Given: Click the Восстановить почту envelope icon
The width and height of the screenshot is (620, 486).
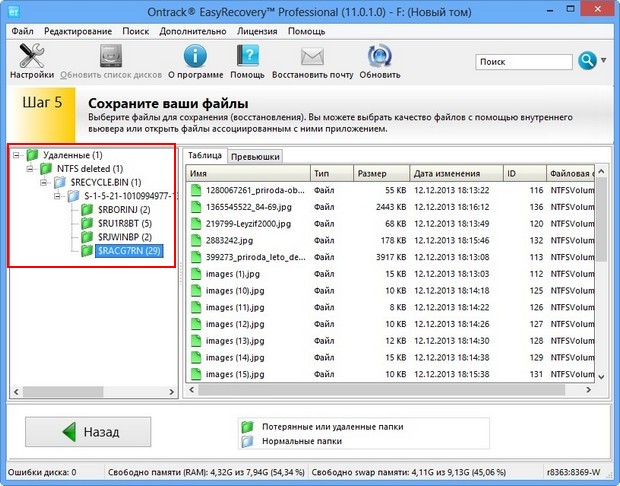Looking at the screenshot, I should tap(312, 56).
